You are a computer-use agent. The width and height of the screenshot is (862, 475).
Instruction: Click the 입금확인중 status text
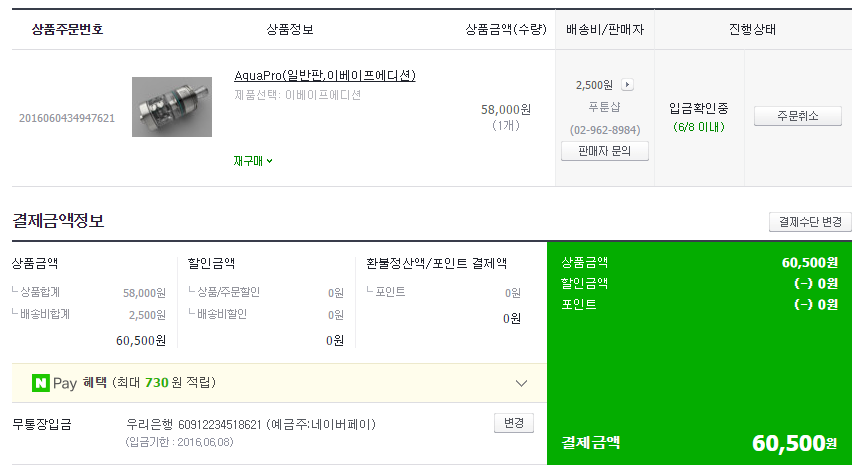[x=699, y=107]
